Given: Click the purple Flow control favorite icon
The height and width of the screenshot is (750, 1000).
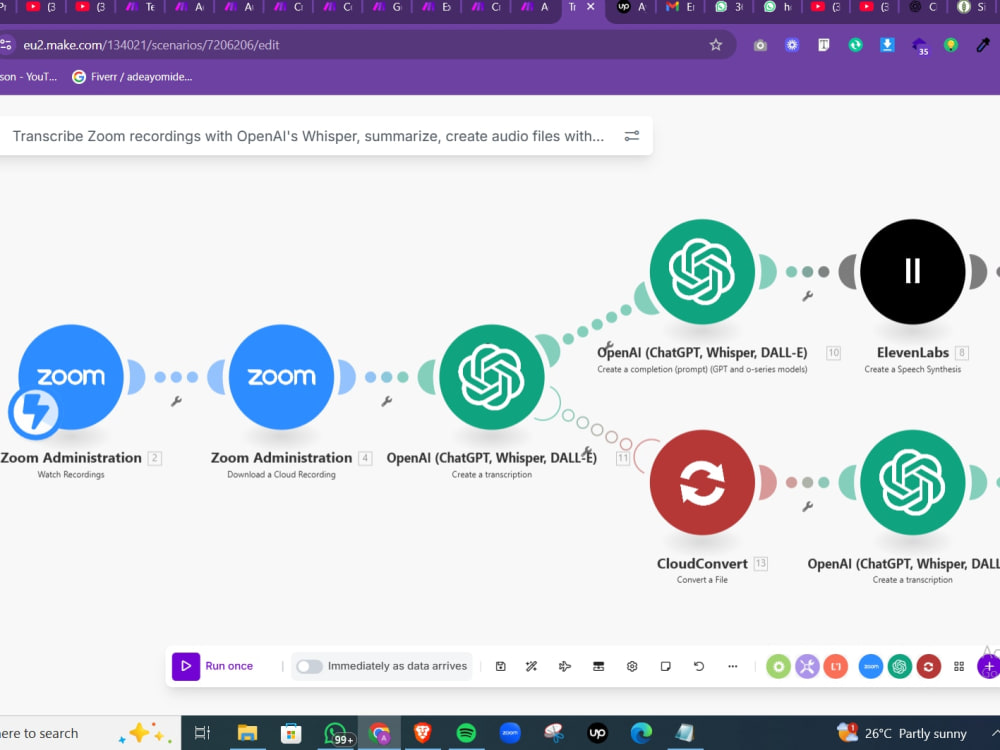Looking at the screenshot, I should pos(807,666).
